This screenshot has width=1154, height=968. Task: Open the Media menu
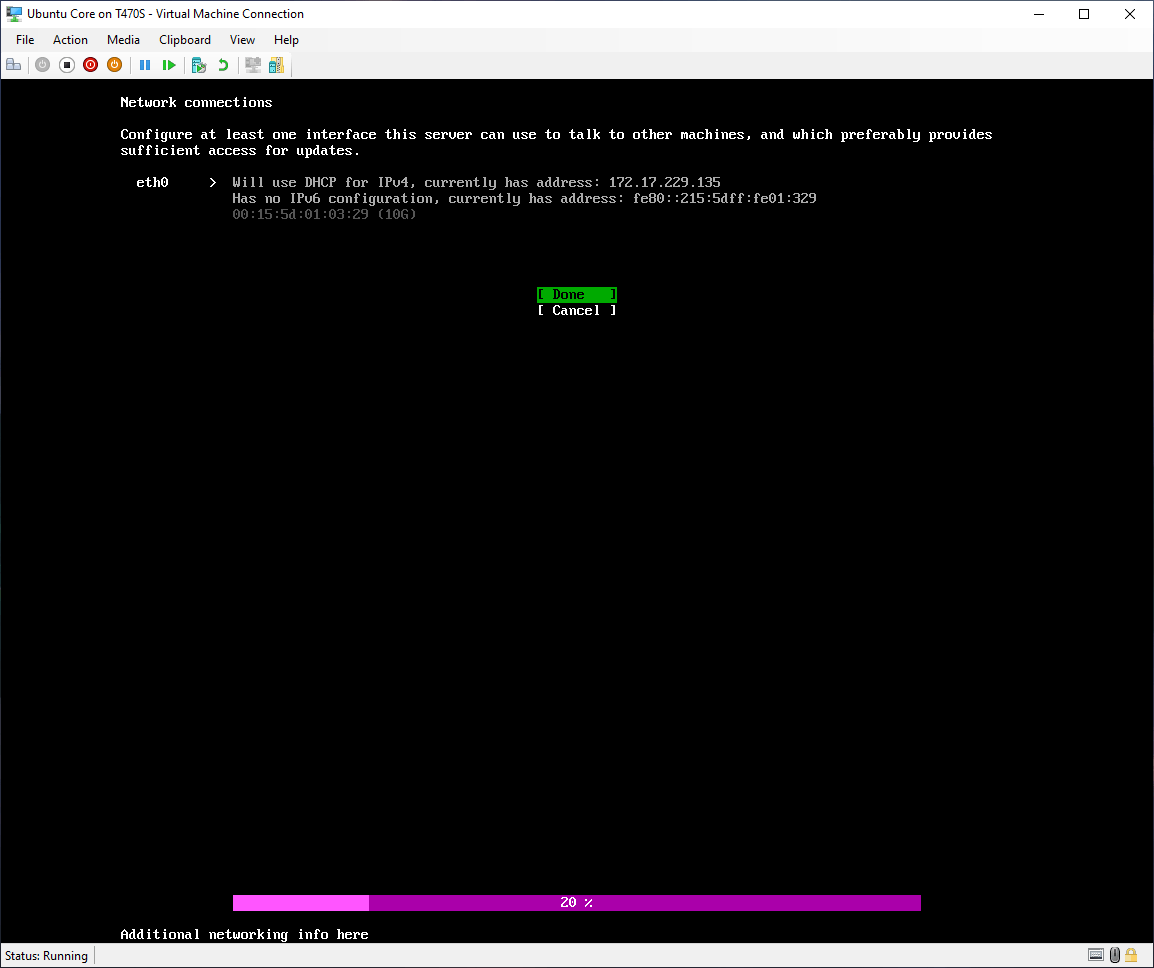(123, 40)
